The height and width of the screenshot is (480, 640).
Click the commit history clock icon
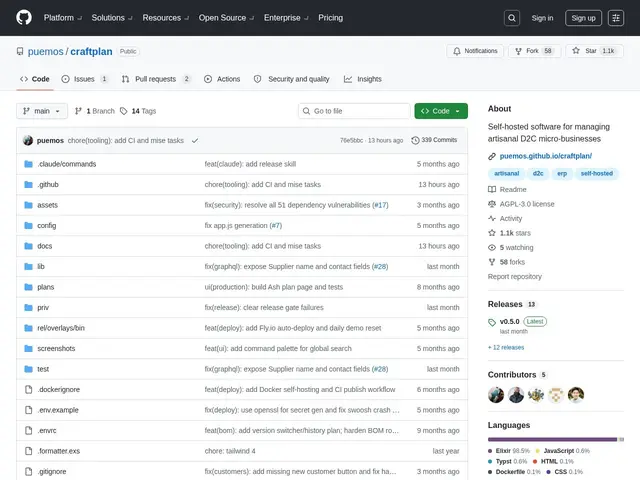pyautogui.click(x=415, y=140)
